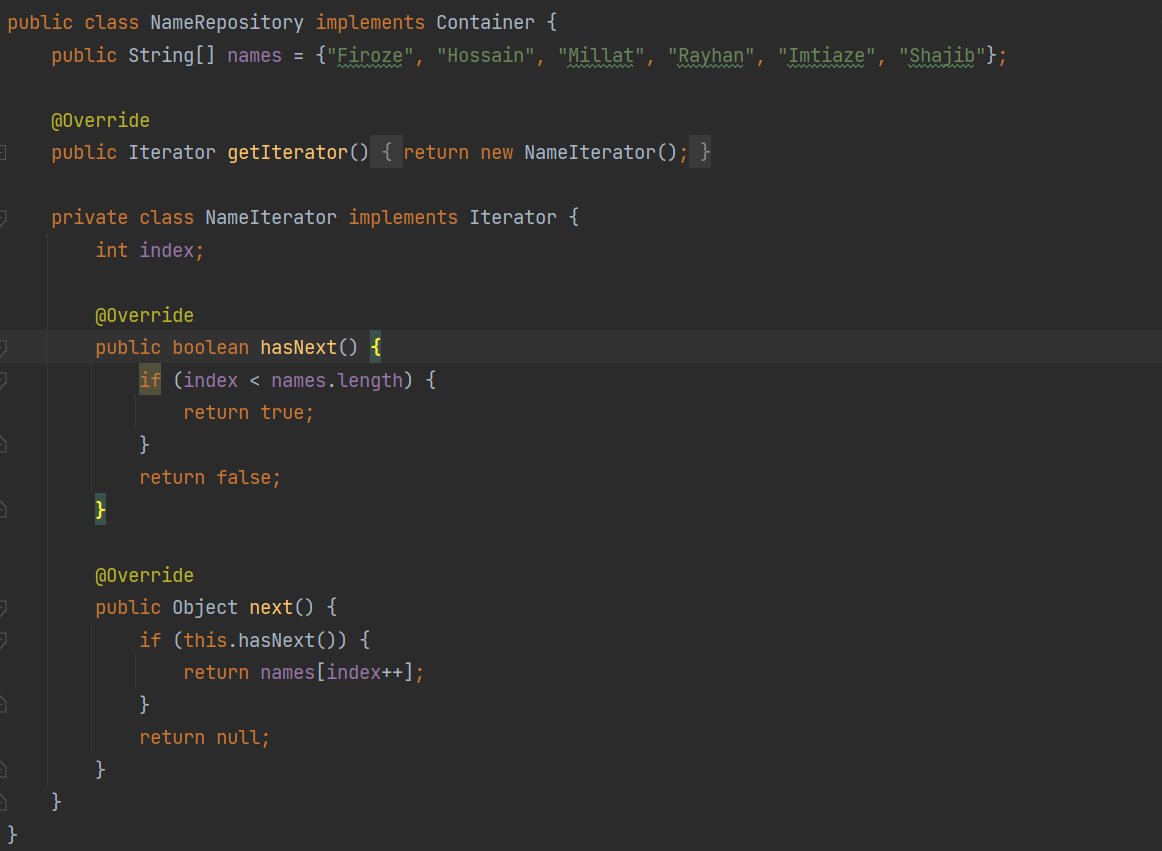Click the 'int' keyword
The height and width of the screenshot is (851, 1162).
pos(111,251)
